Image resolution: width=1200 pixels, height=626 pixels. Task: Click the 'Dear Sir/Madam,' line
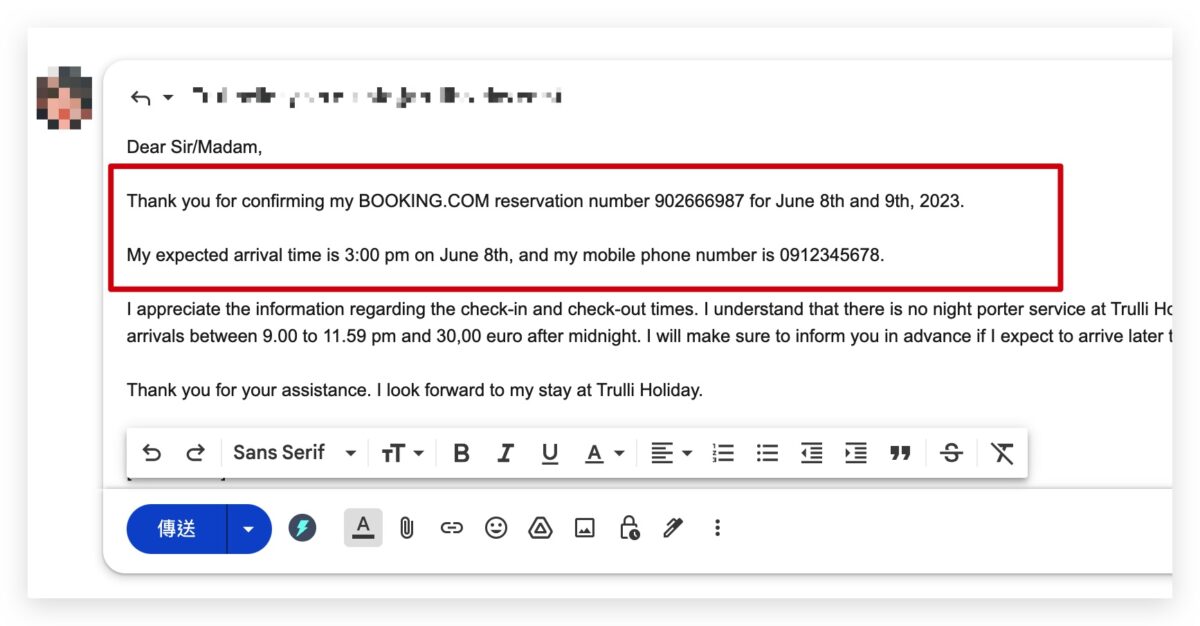click(x=194, y=147)
